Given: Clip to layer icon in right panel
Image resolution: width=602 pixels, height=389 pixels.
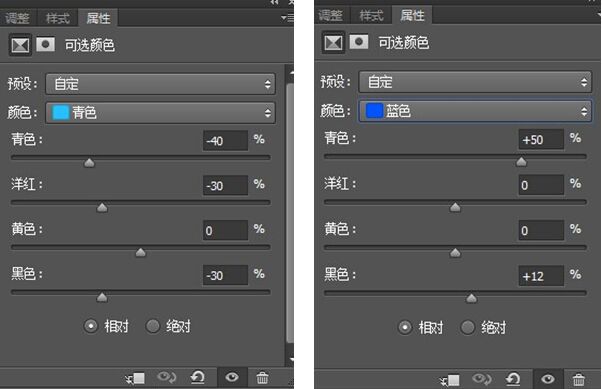Looking at the screenshot, I should (x=450, y=380).
